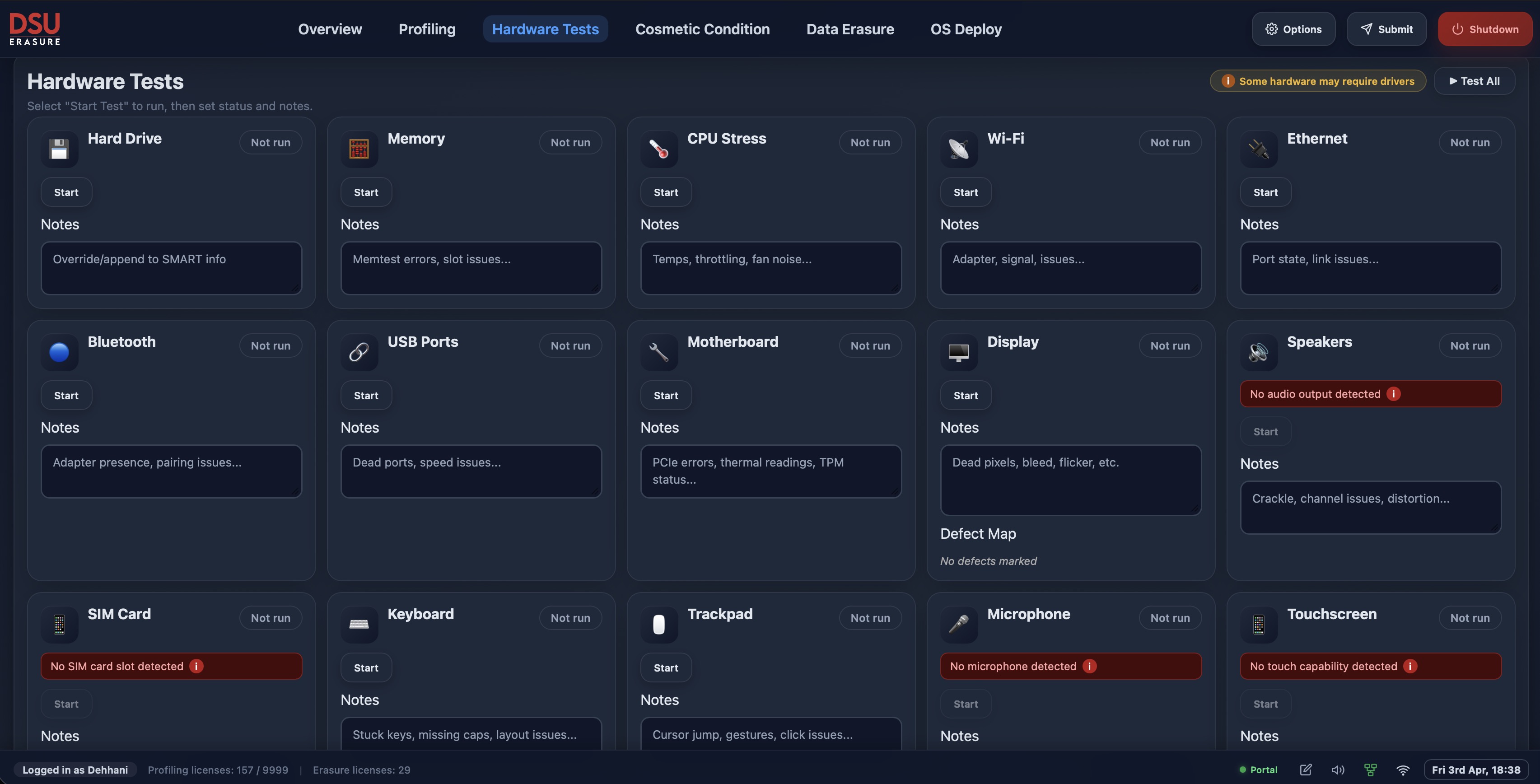This screenshot has width=1540, height=784.
Task: Click the Bluetooth blue circle icon
Action: 59,352
